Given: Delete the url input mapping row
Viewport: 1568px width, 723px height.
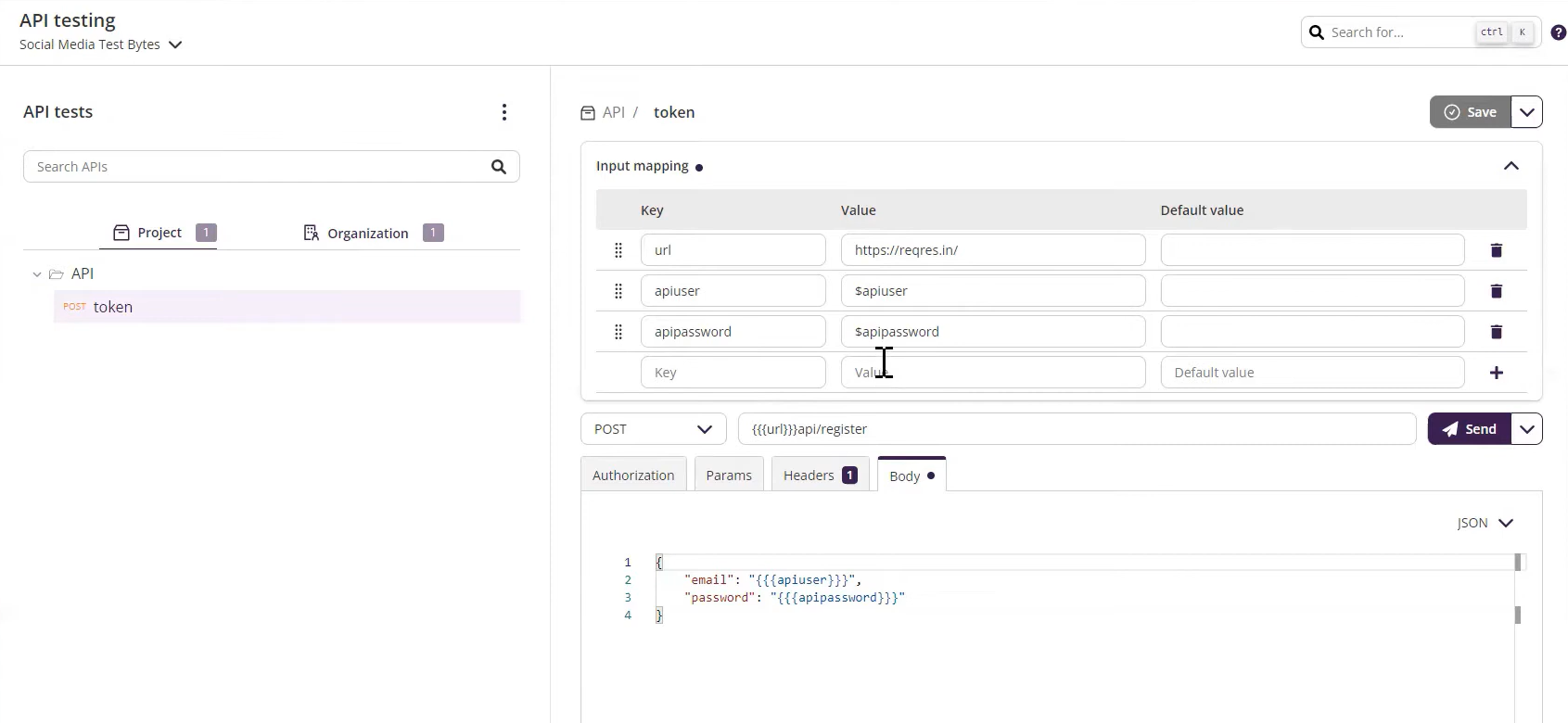Looking at the screenshot, I should click(x=1496, y=250).
